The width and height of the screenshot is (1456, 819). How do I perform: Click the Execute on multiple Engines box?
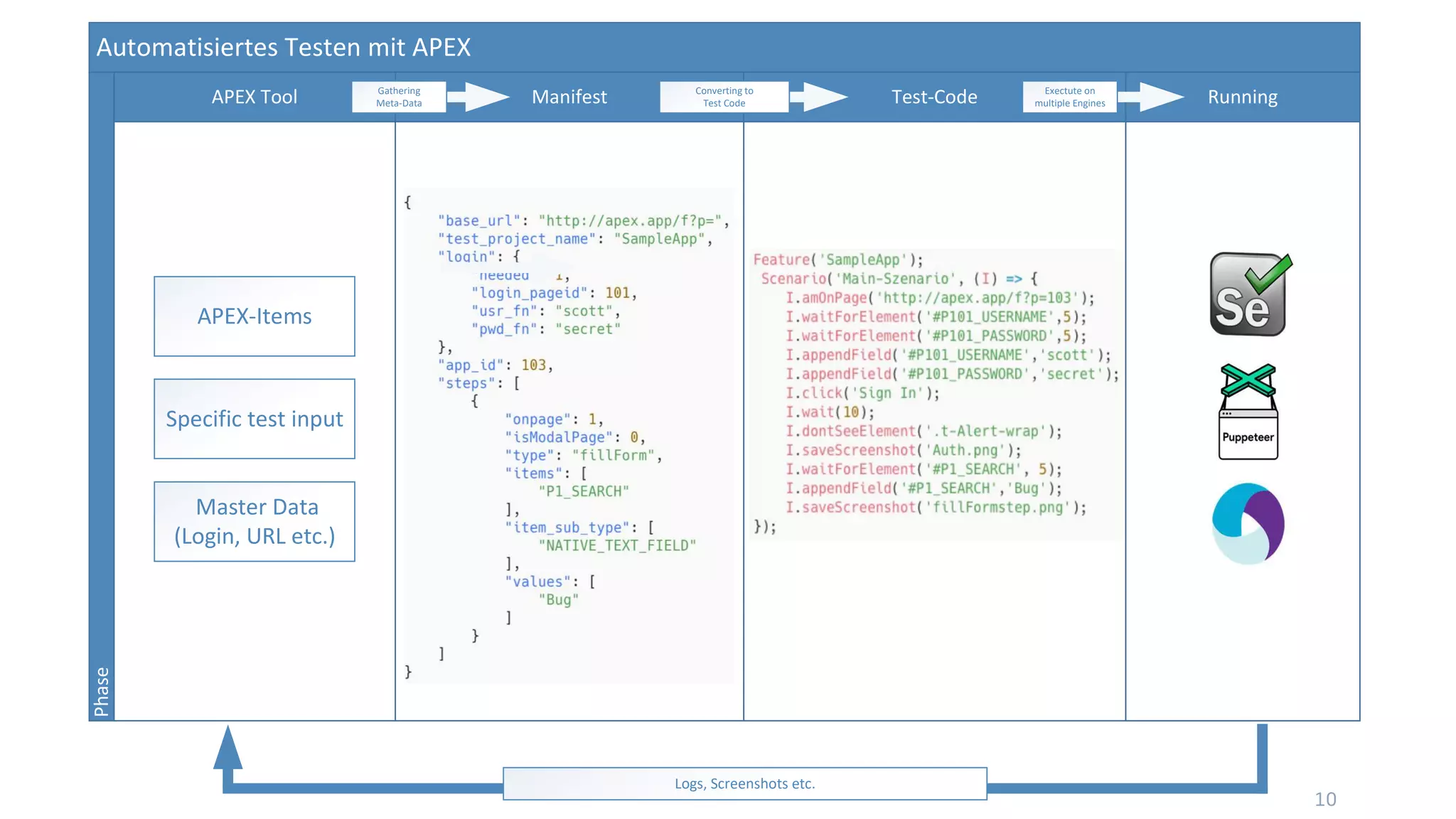[x=1069, y=97]
